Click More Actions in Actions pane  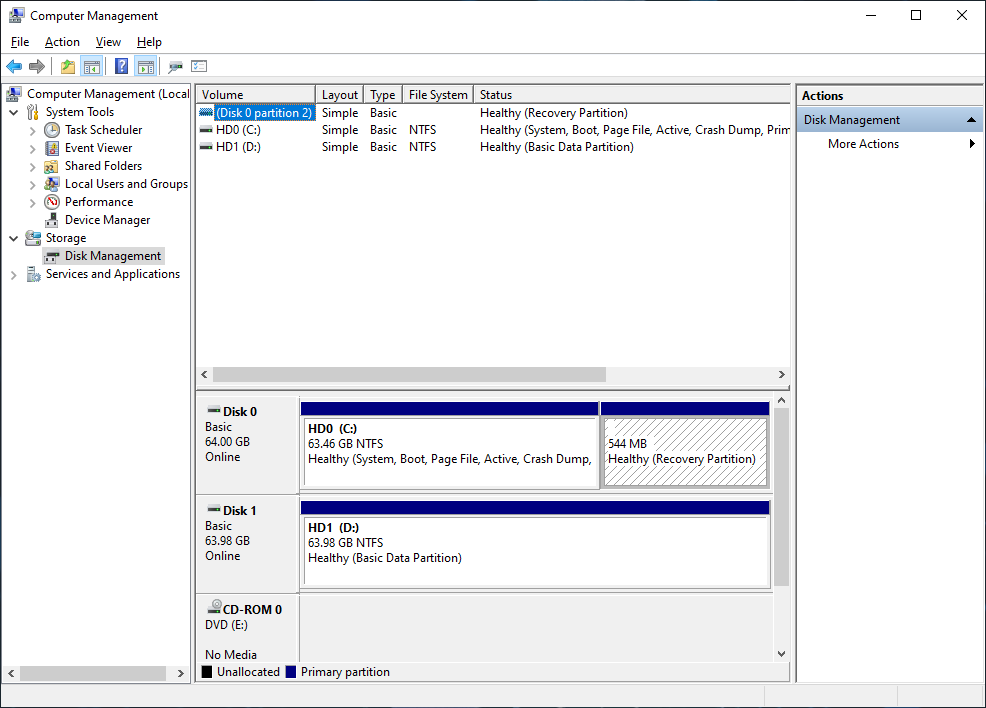pyautogui.click(x=863, y=144)
